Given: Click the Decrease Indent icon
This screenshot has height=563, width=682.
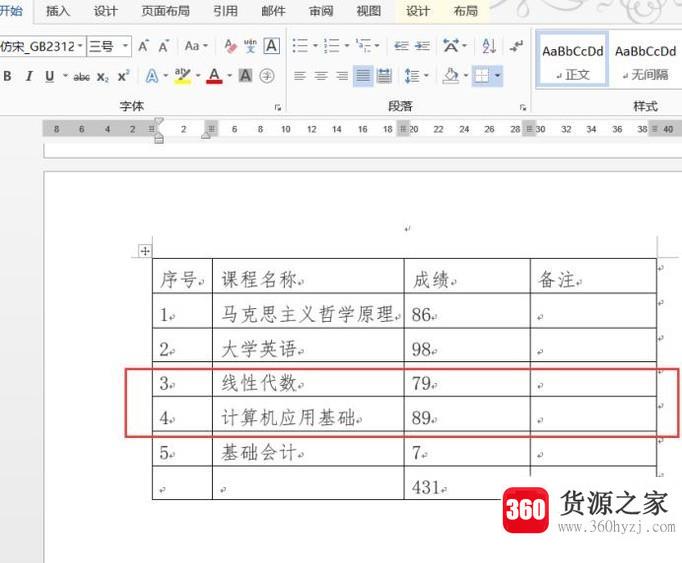Looking at the screenshot, I should (x=401, y=46).
